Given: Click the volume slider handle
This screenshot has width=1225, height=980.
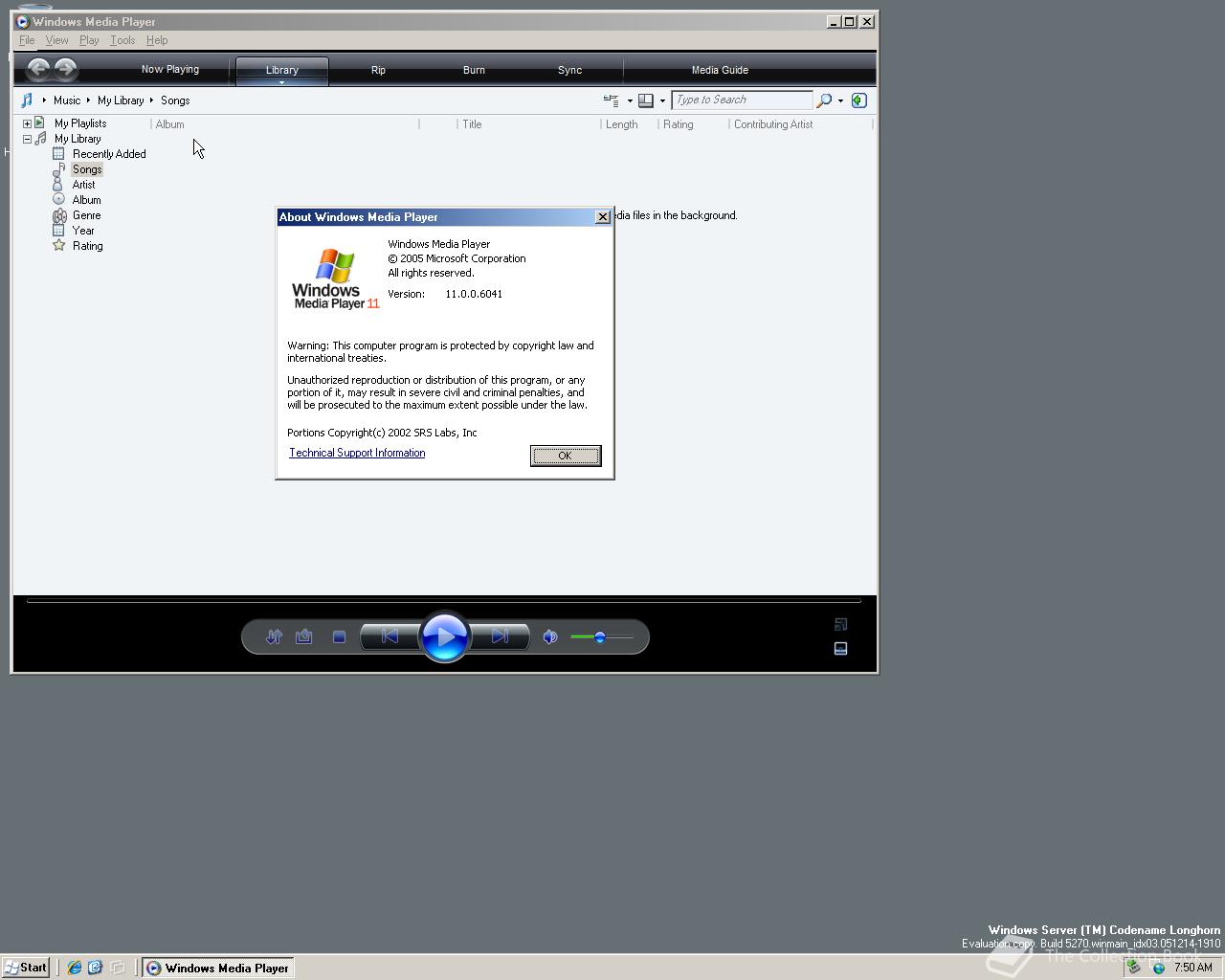Looking at the screenshot, I should click(600, 636).
